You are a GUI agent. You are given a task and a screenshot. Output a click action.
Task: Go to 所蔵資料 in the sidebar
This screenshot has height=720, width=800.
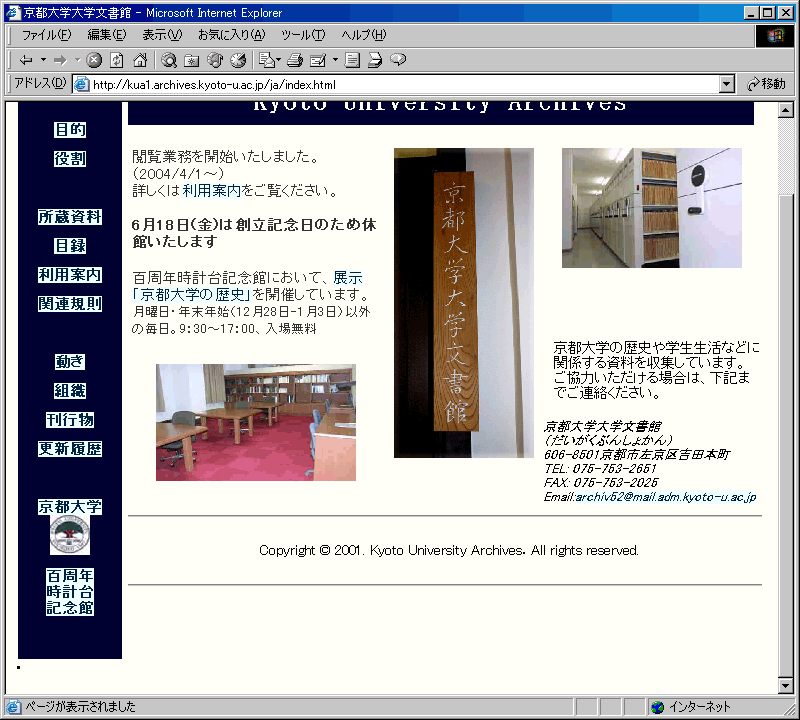(70, 217)
